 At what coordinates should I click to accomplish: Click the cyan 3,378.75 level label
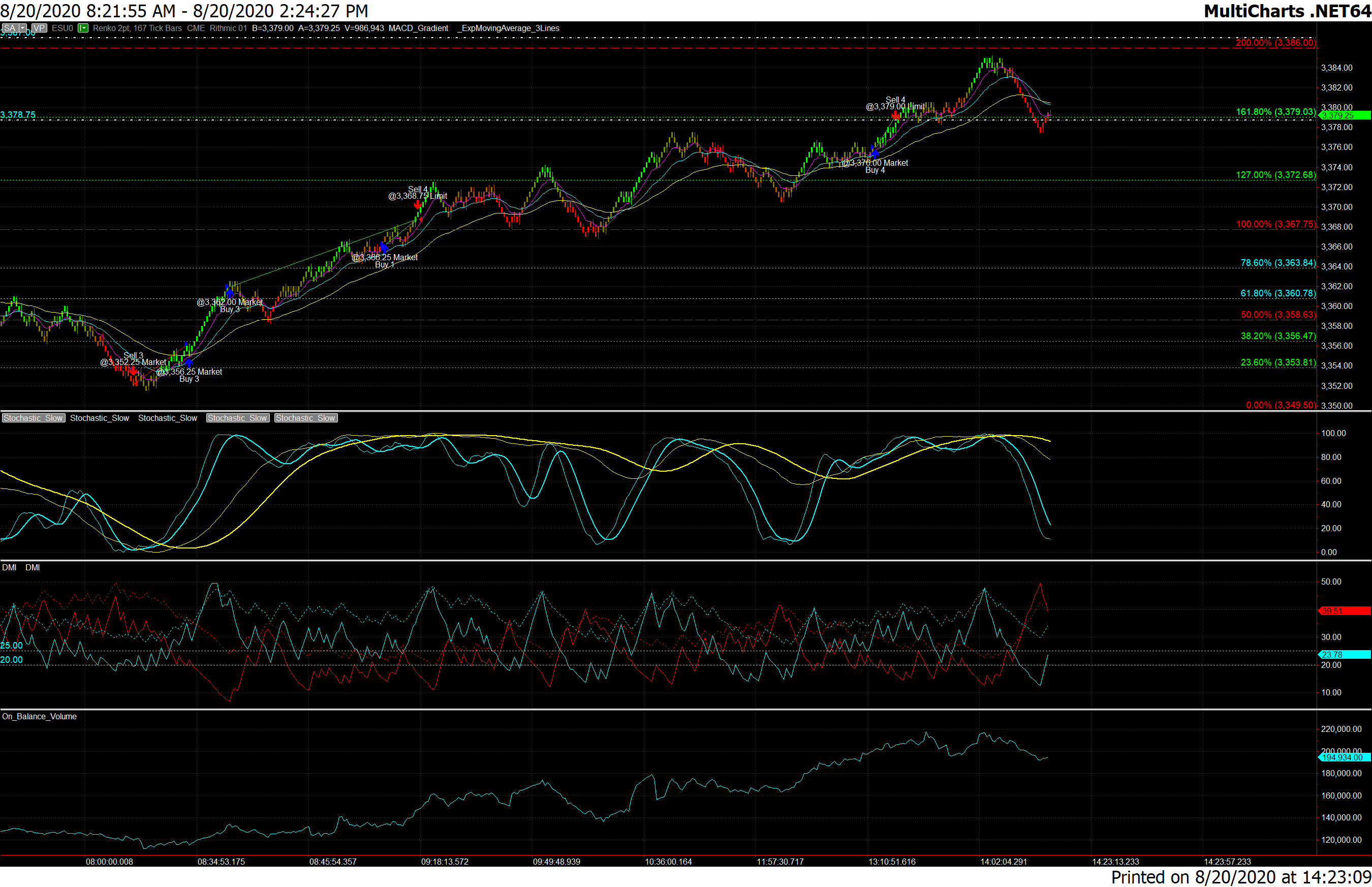tap(18, 114)
